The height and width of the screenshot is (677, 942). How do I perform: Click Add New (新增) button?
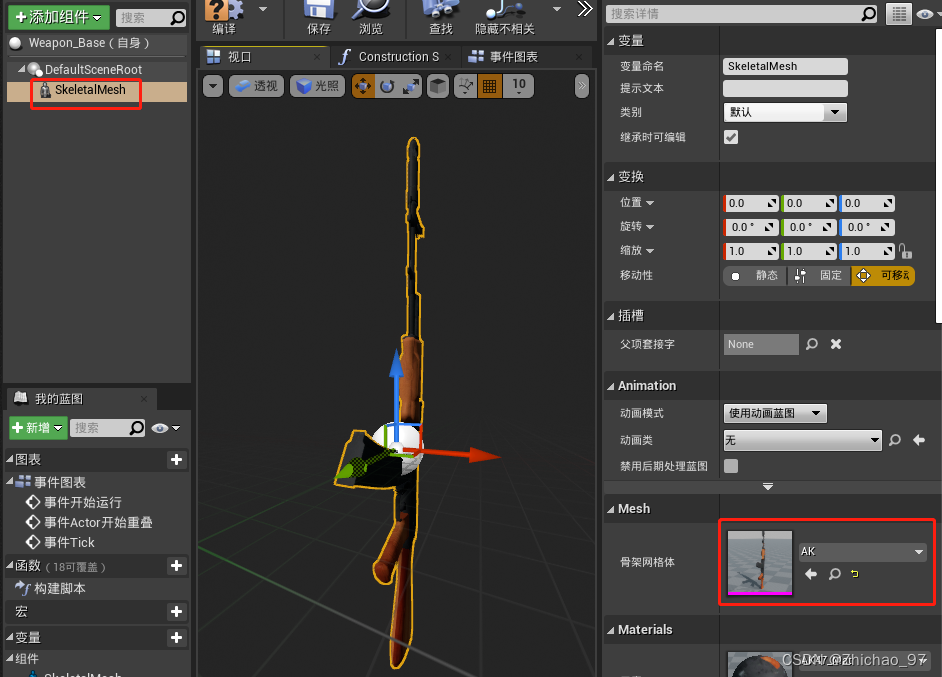click(x=38, y=428)
